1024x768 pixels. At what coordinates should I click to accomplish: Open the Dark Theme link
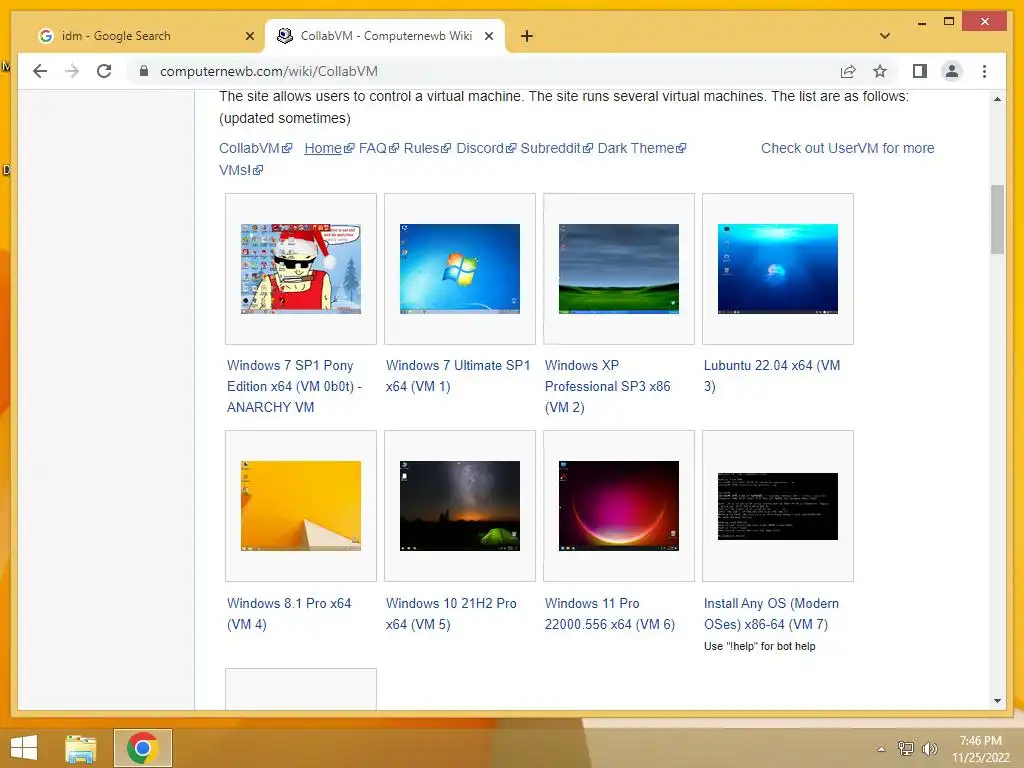(x=642, y=148)
